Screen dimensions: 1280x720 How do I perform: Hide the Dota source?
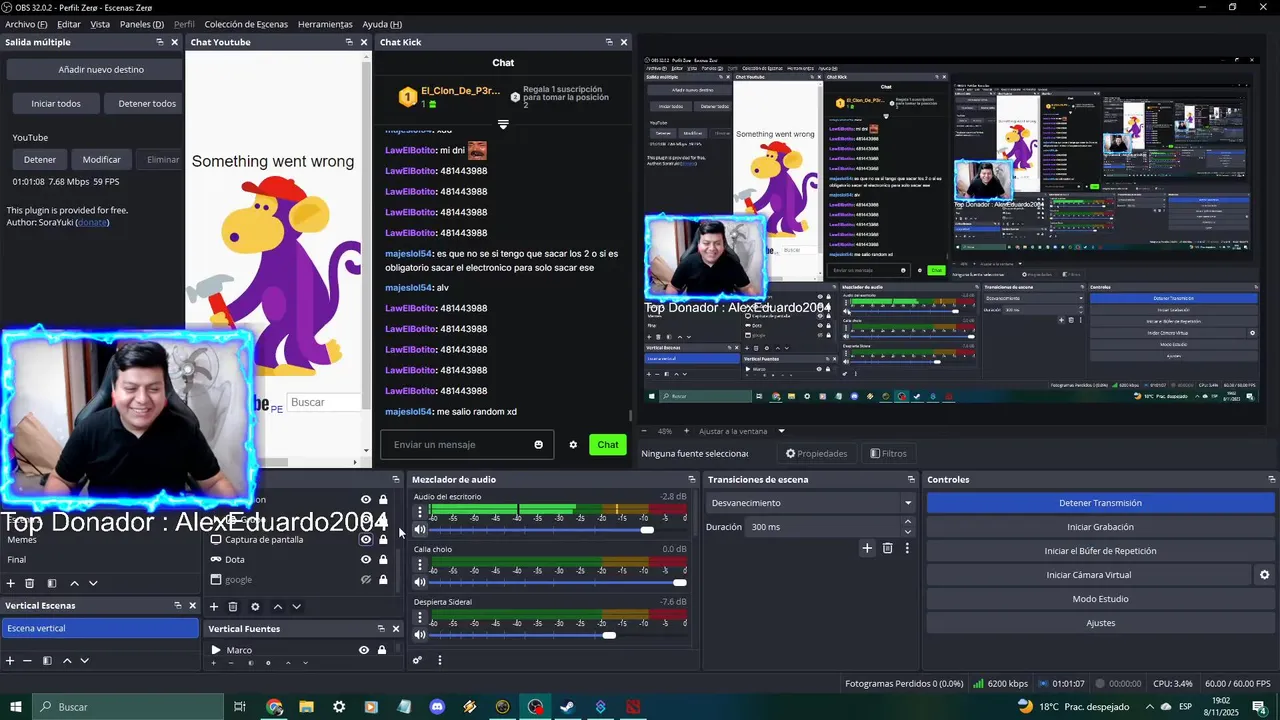point(366,560)
